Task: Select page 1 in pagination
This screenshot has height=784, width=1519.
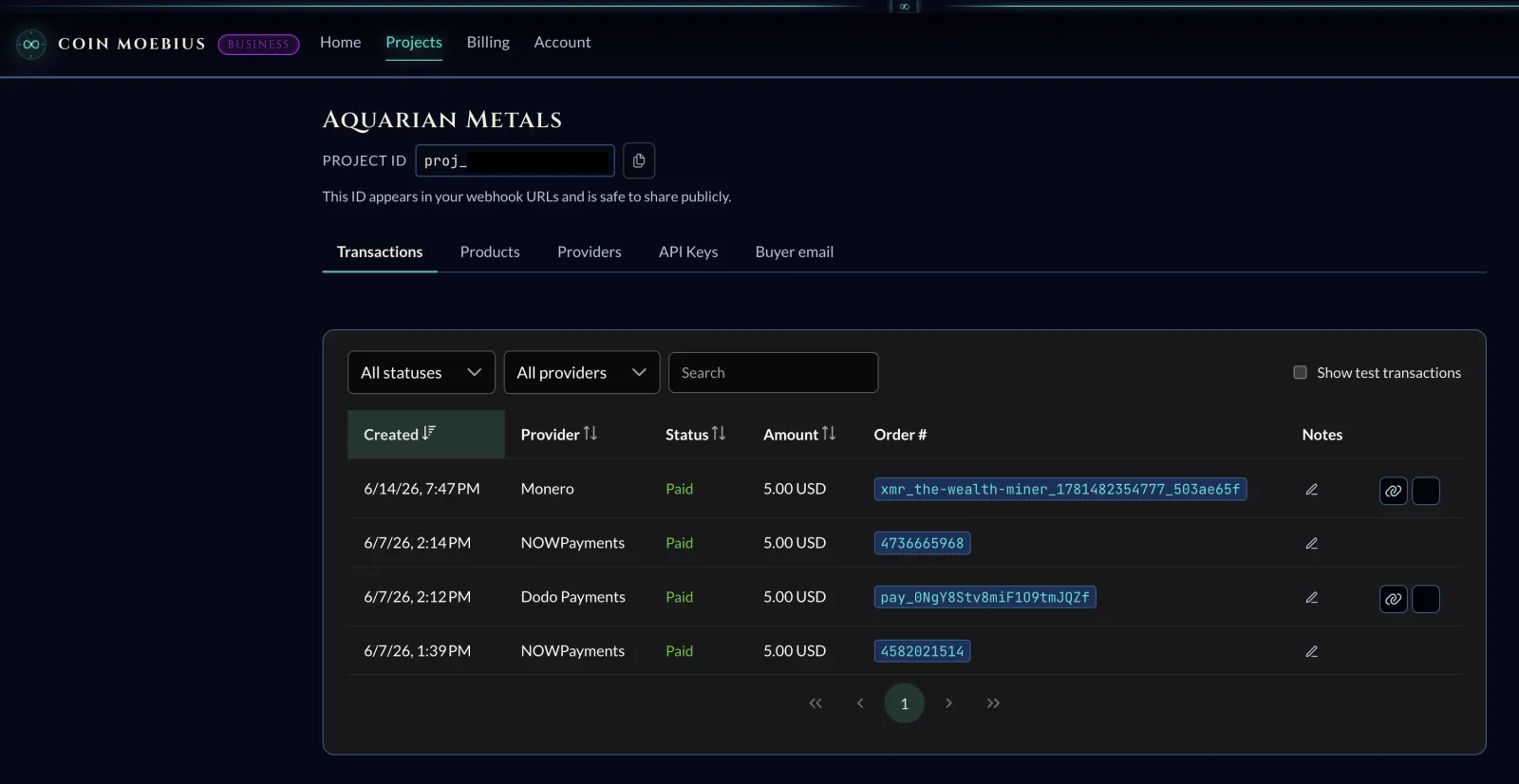Action: coord(904,703)
